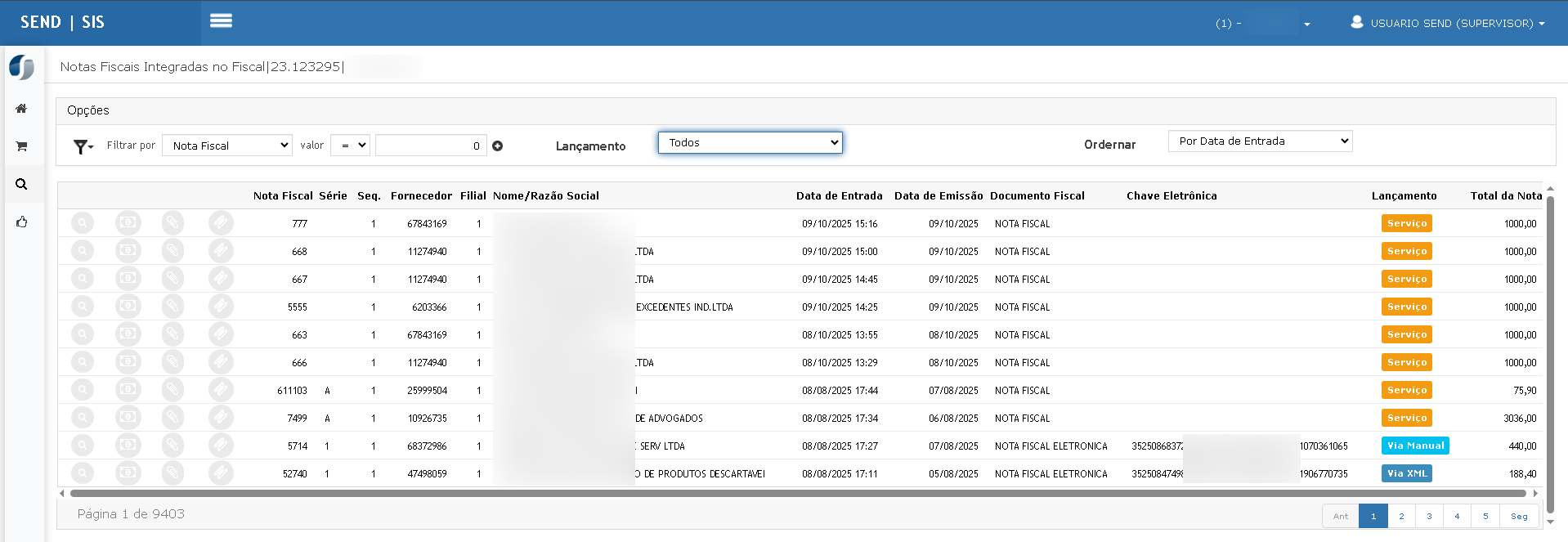Open paperclip attachment for nota 667
Image resolution: width=1568 pixels, height=542 pixels.
172,279
